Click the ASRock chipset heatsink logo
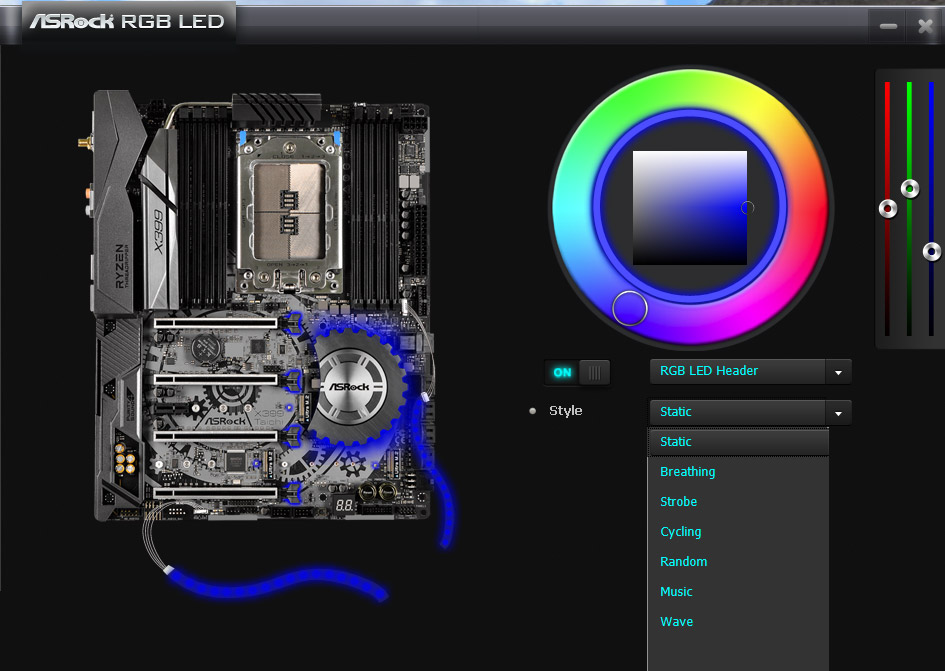Screen dimensions: 945x671 (x=351, y=384)
